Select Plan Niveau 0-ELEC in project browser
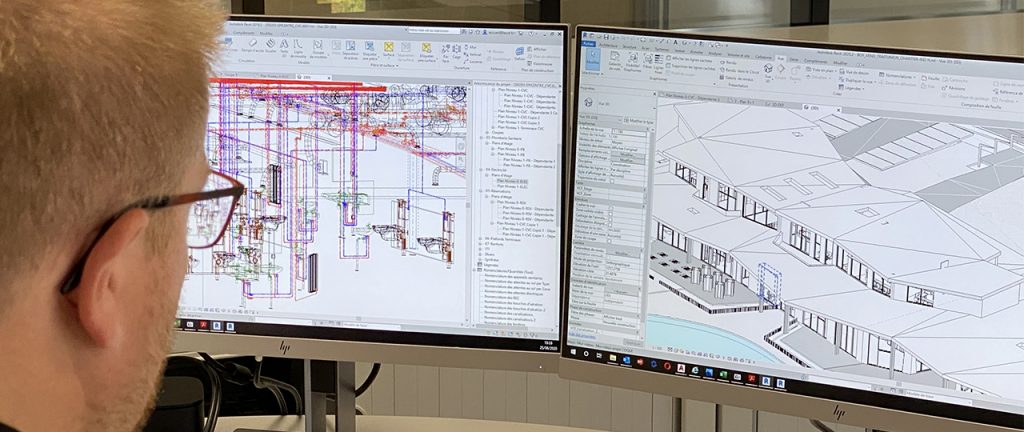The image size is (1024, 432). coord(513,181)
